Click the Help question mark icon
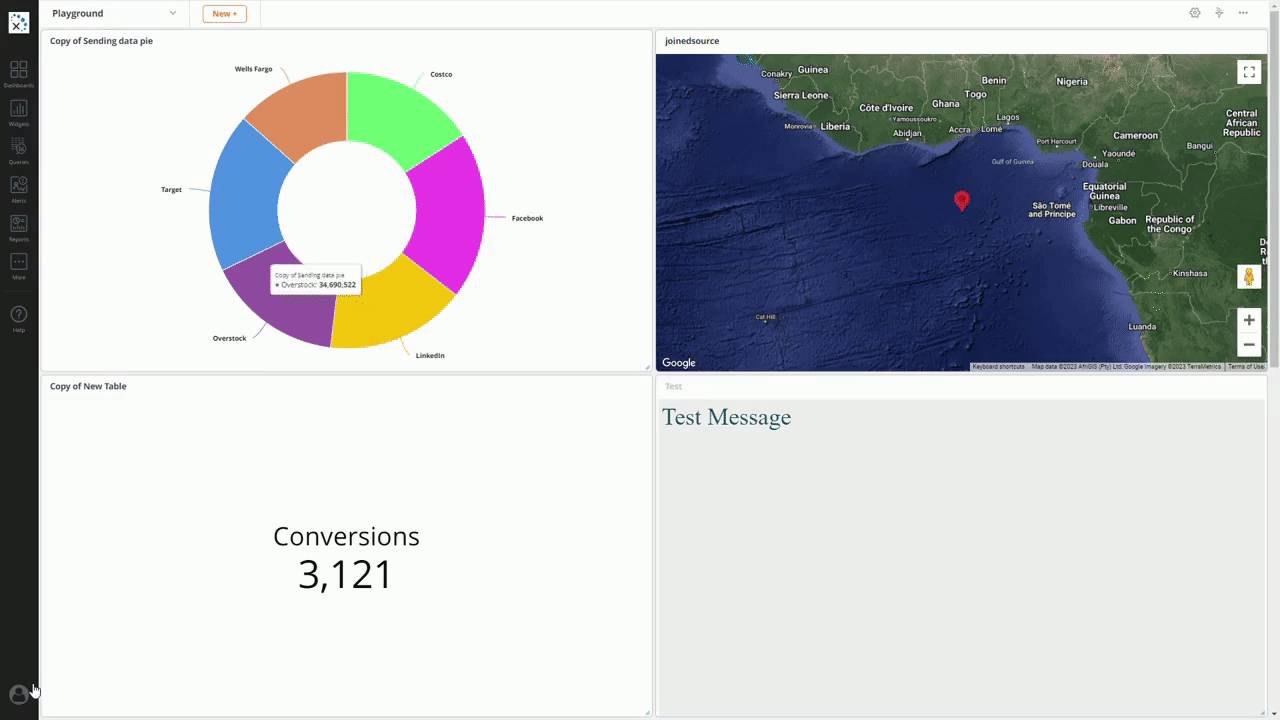1280x720 pixels. coord(18,316)
